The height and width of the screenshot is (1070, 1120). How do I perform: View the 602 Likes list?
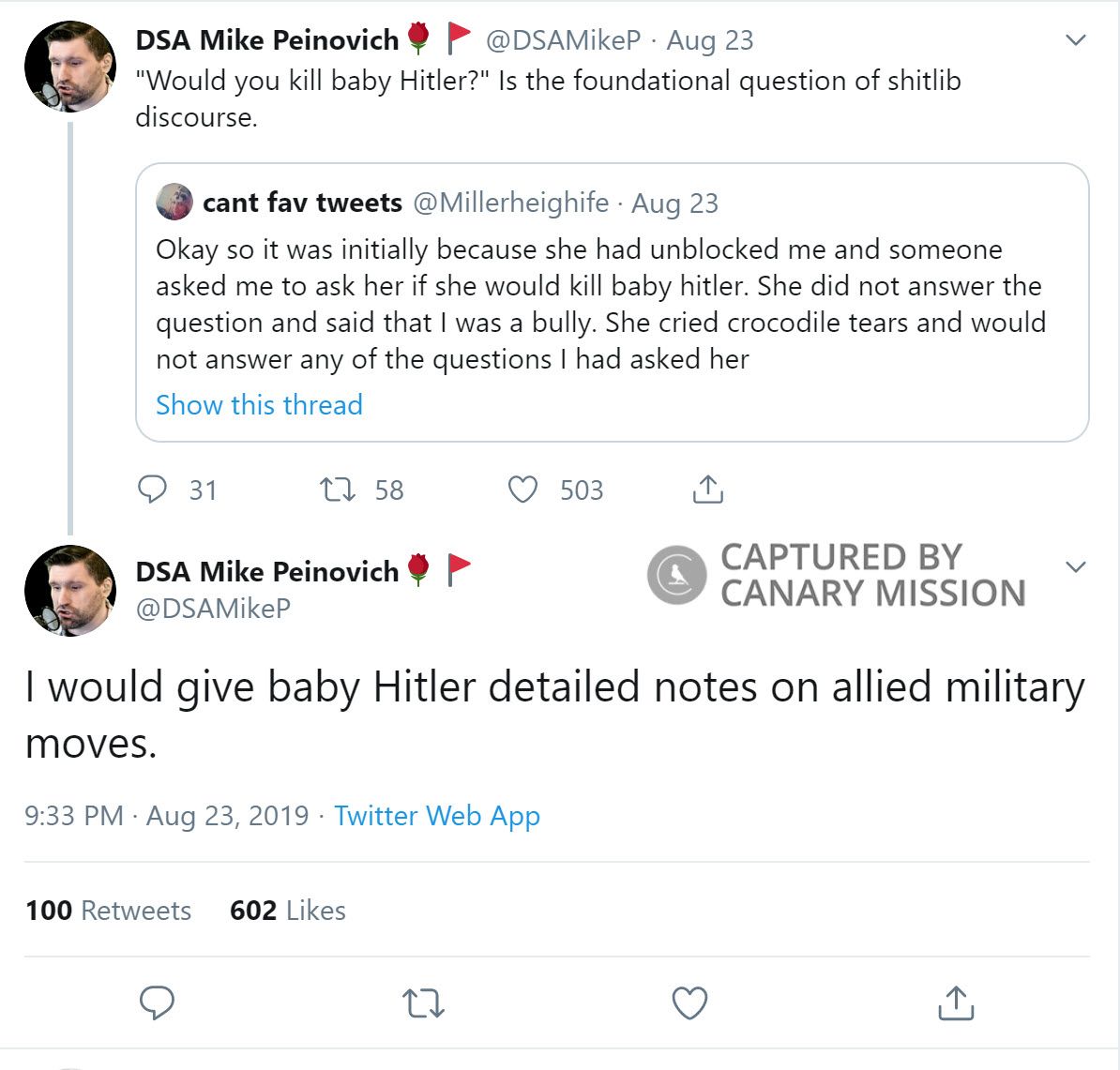click(x=287, y=911)
